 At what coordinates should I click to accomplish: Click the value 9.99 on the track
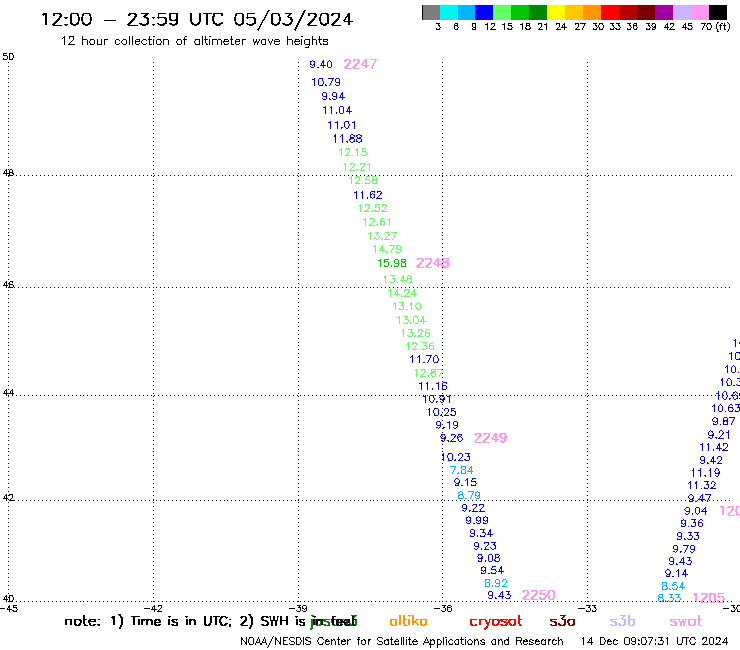477,521
